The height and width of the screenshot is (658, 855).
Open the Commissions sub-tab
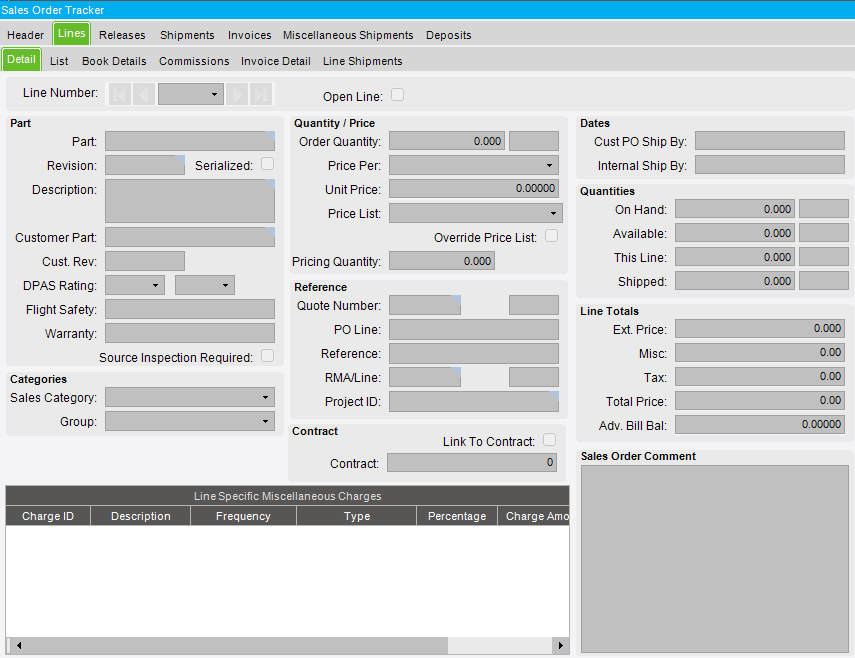click(x=194, y=61)
